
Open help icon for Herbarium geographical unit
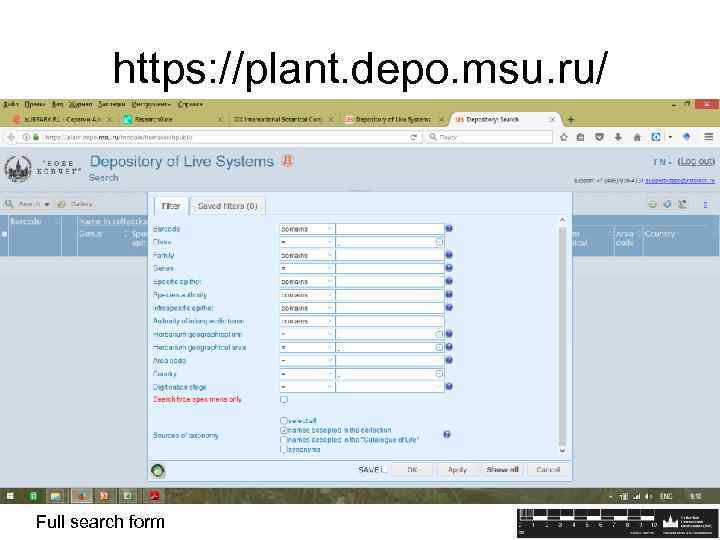pyautogui.click(x=449, y=334)
